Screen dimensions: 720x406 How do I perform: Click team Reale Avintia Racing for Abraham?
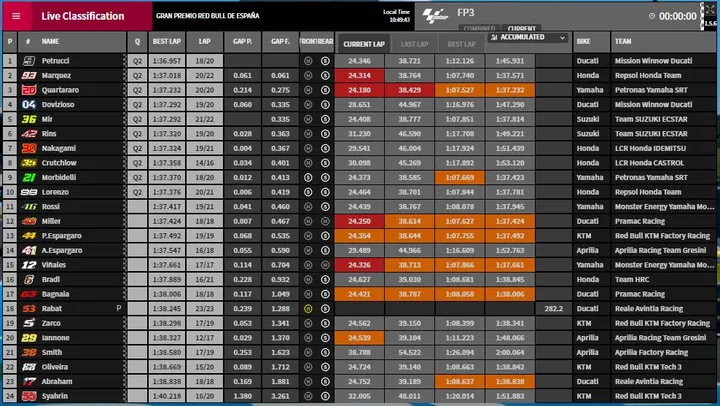pyautogui.click(x=649, y=381)
